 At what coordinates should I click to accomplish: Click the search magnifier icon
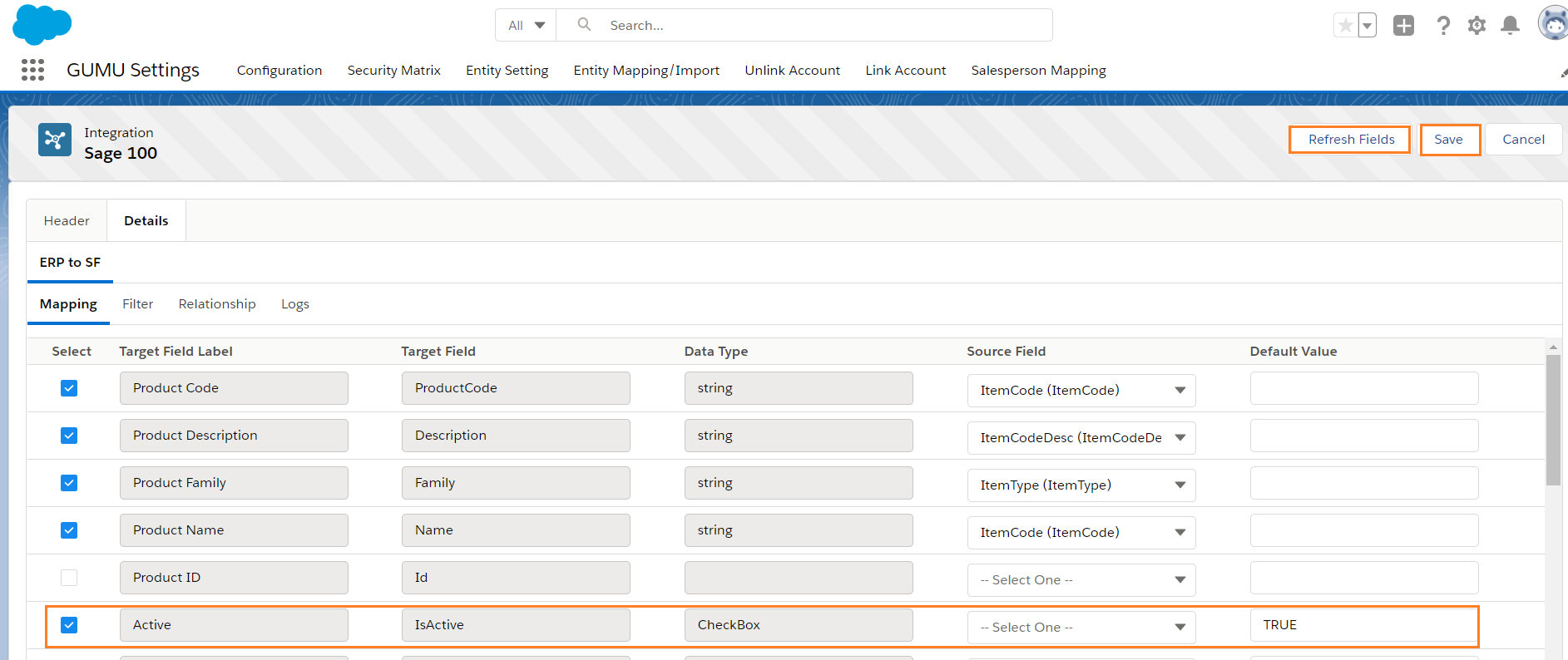pos(585,25)
